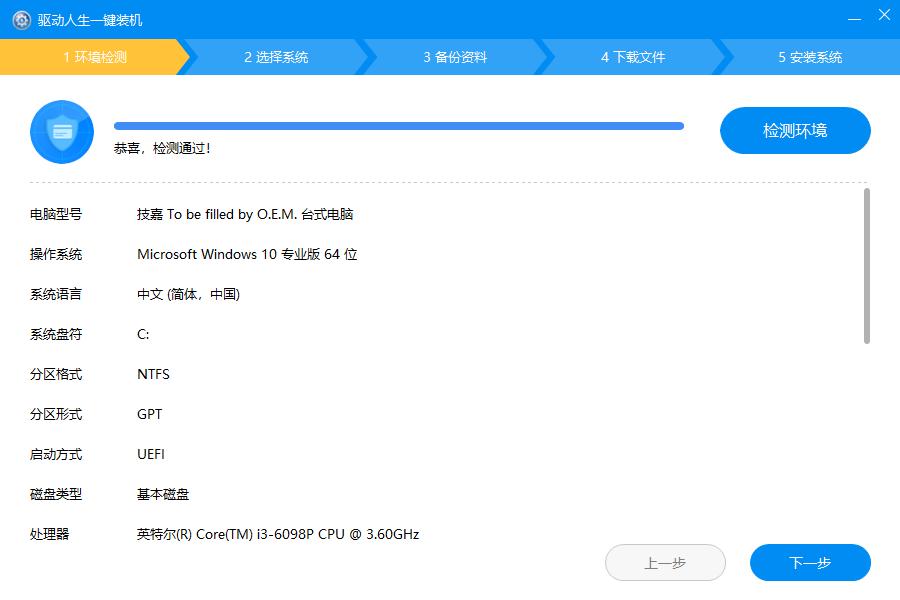Click the Microsoft Windows 10 专业版 text
900x600 pixels.
click(247, 254)
